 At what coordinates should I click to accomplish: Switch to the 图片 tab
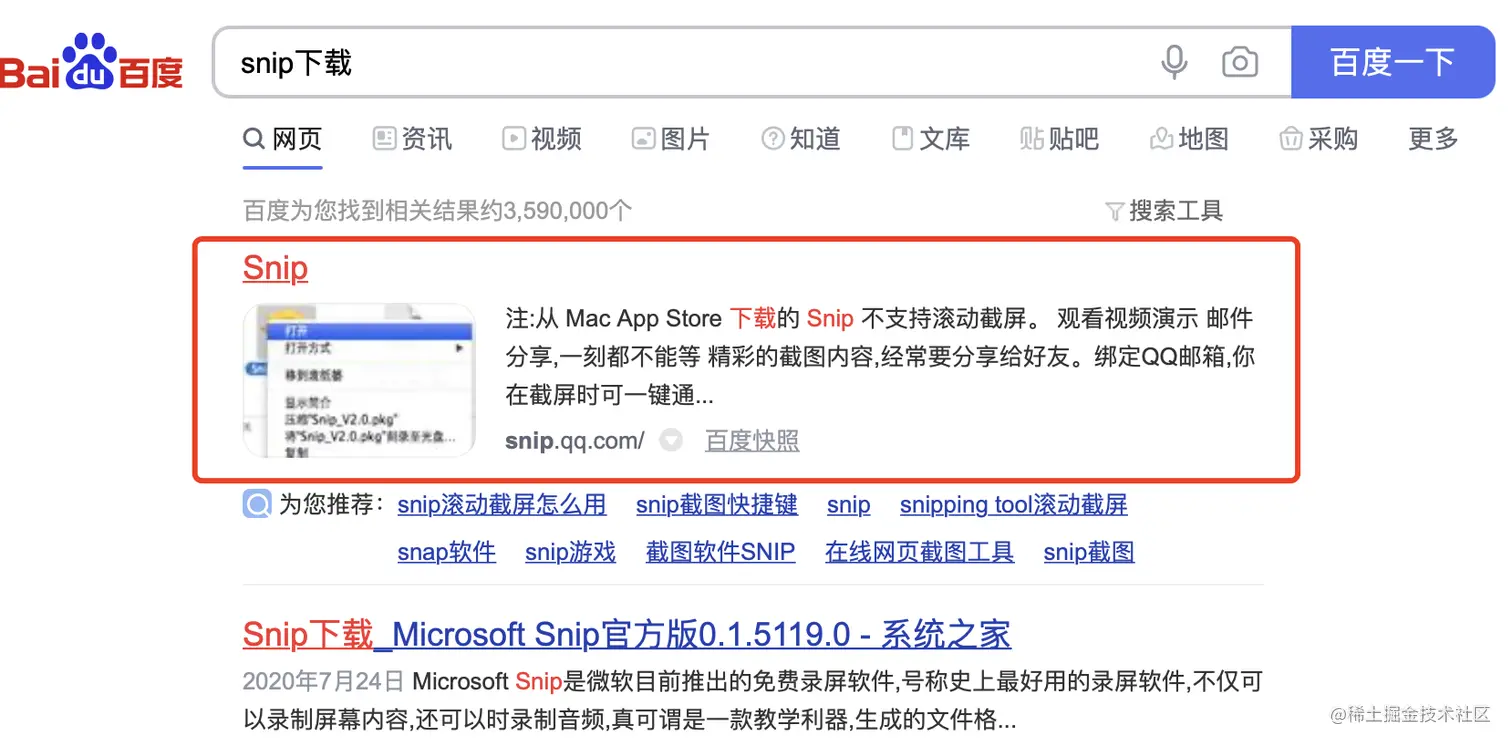[x=671, y=139]
